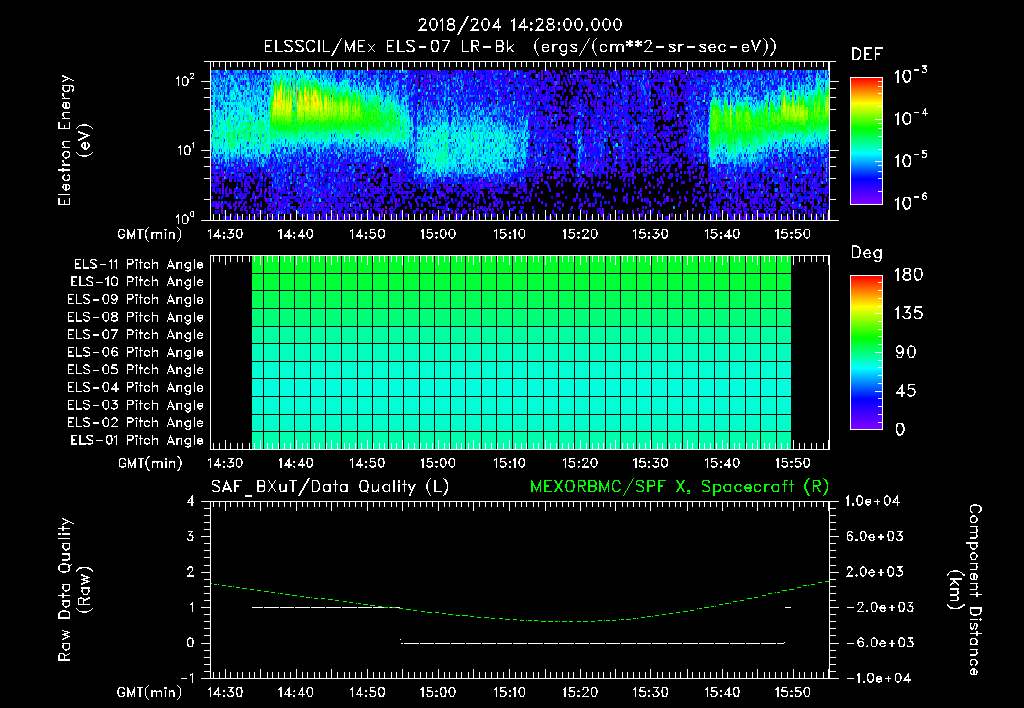The width and height of the screenshot is (1024, 708).
Task: Click the '14:30' tick under the Data Quality panel
Action: (225, 692)
